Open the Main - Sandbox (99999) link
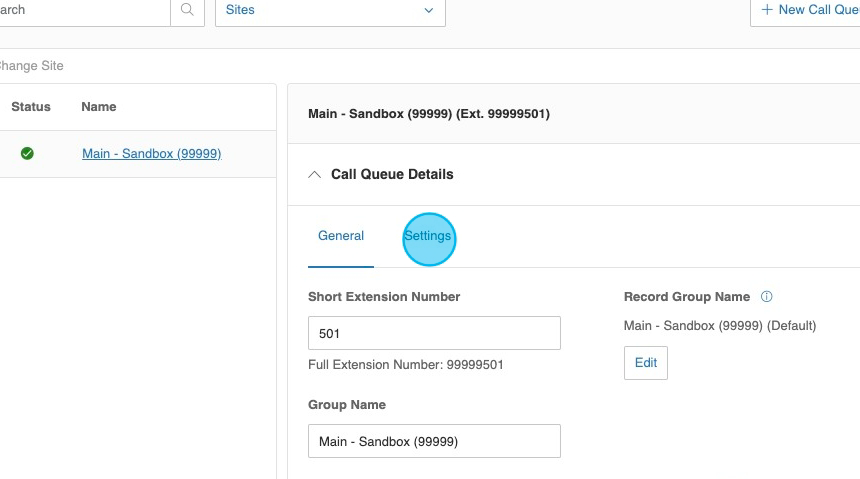Image resolution: width=860 pixels, height=479 pixels. click(x=151, y=154)
